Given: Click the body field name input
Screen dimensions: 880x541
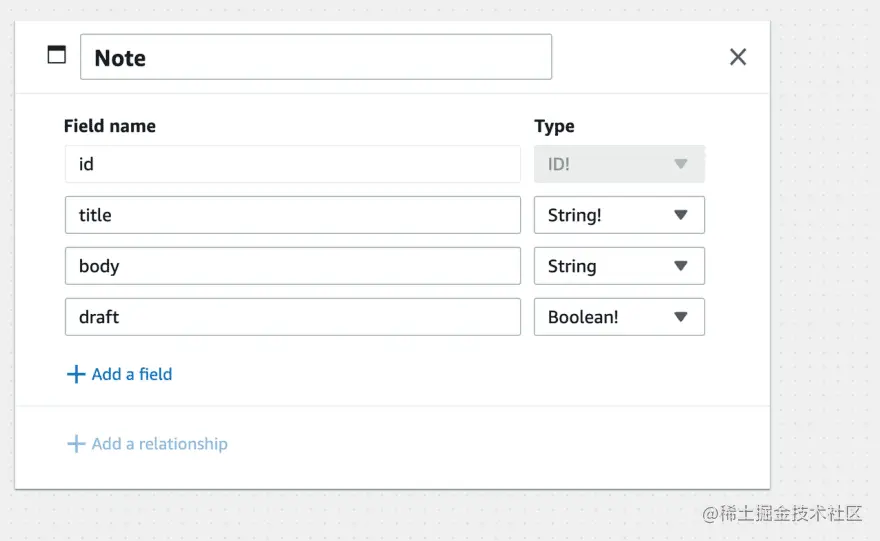Looking at the screenshot, I should tap(292, 266).
